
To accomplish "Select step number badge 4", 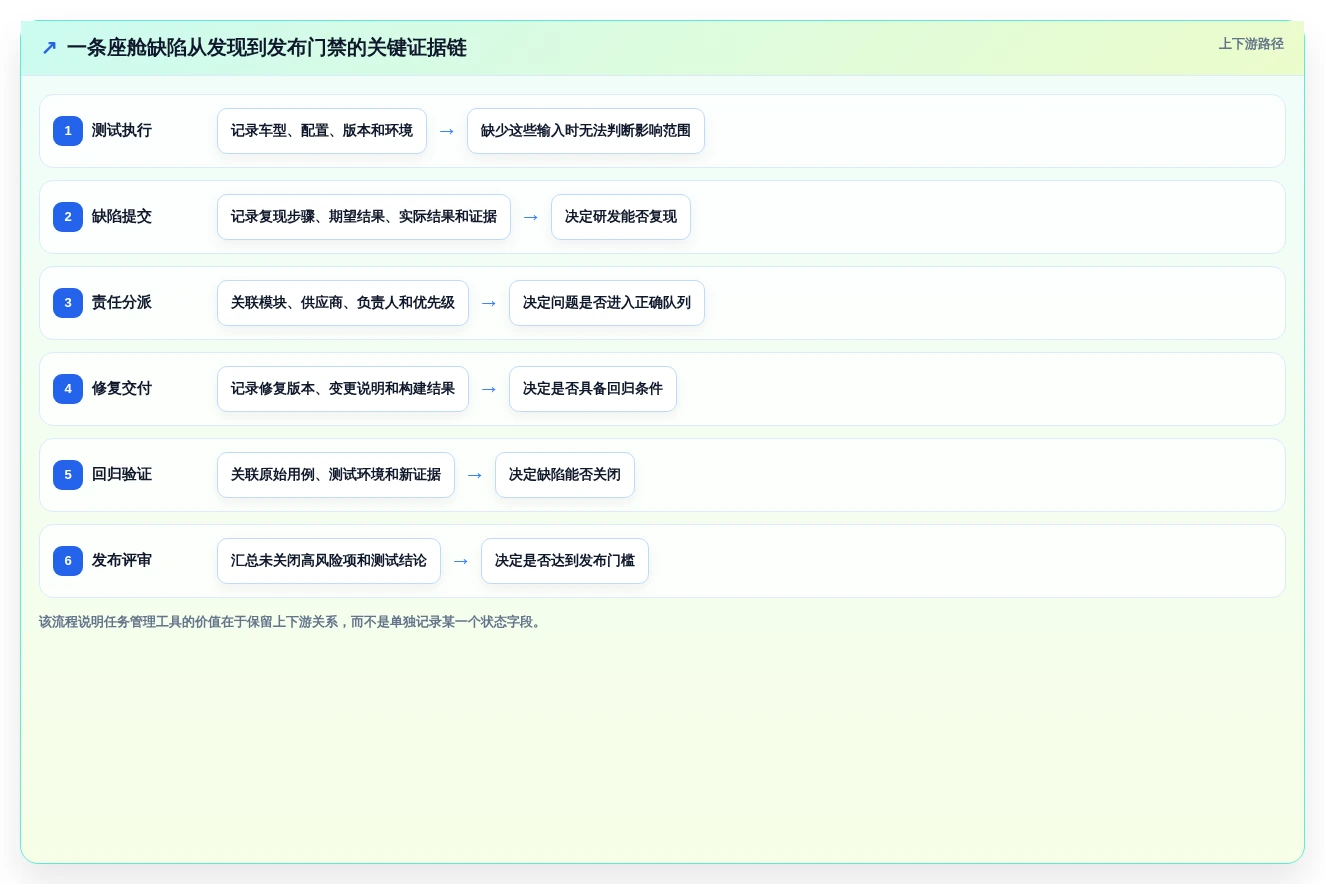I will click(x=68, y=389).
